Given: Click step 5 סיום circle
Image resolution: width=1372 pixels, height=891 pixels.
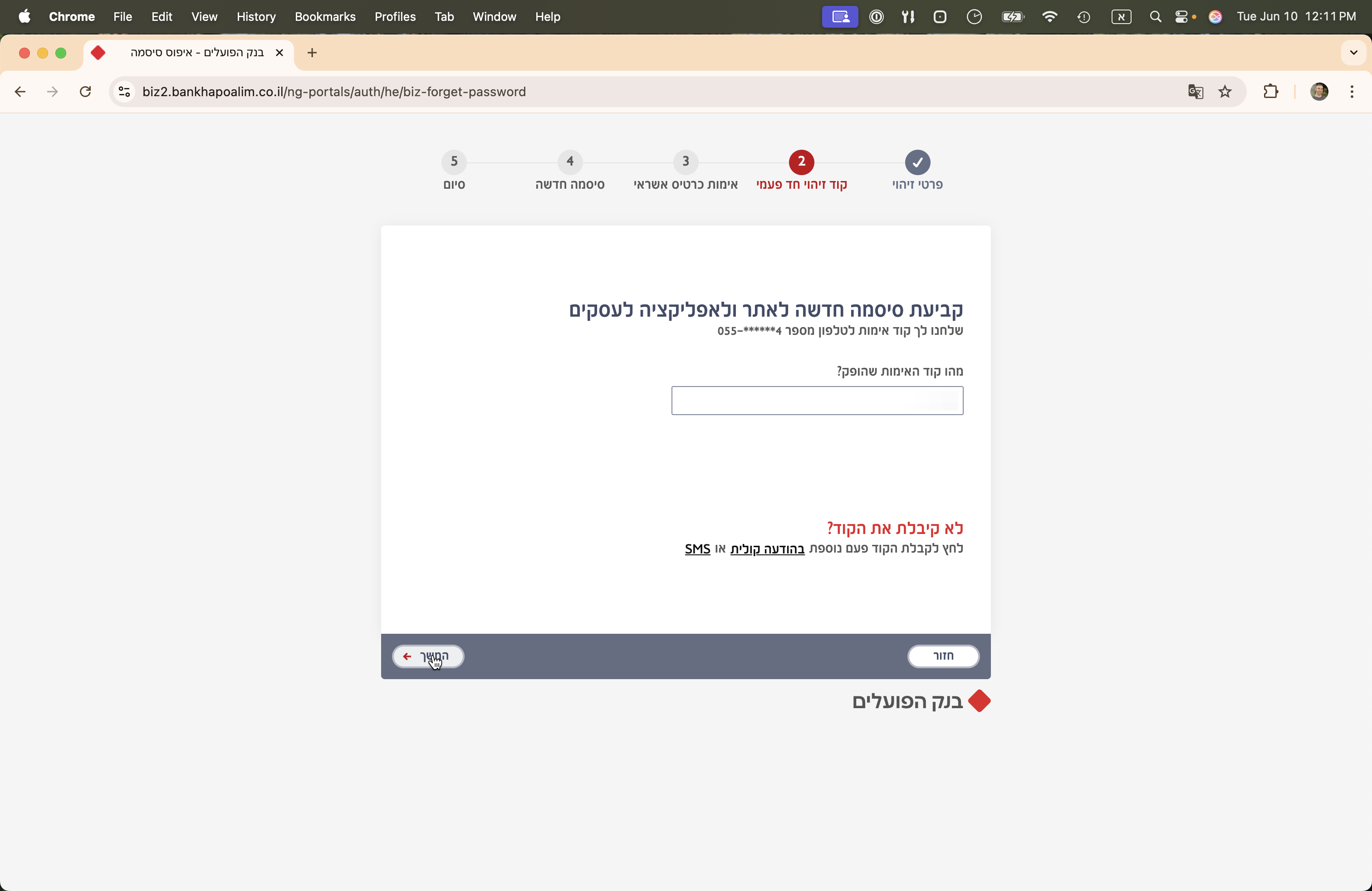Looking at the screenshot, I should (x=454, y=162).
